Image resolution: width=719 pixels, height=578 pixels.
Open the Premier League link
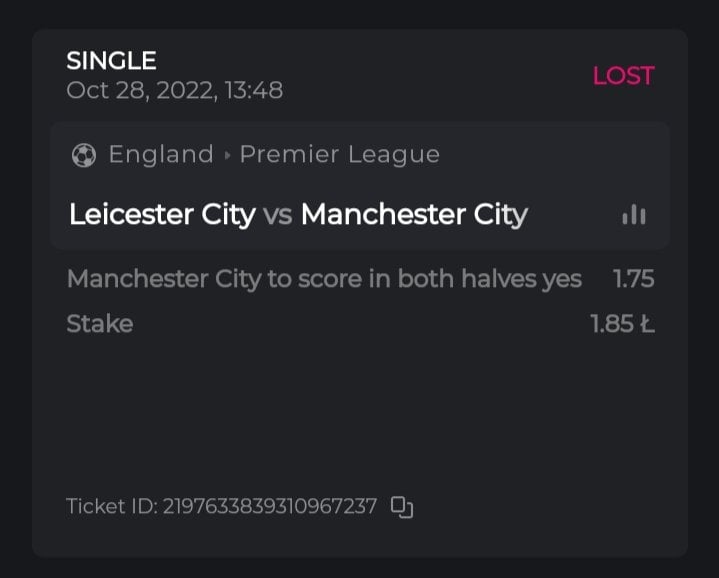pyautogui.click(x=340, y=155)
